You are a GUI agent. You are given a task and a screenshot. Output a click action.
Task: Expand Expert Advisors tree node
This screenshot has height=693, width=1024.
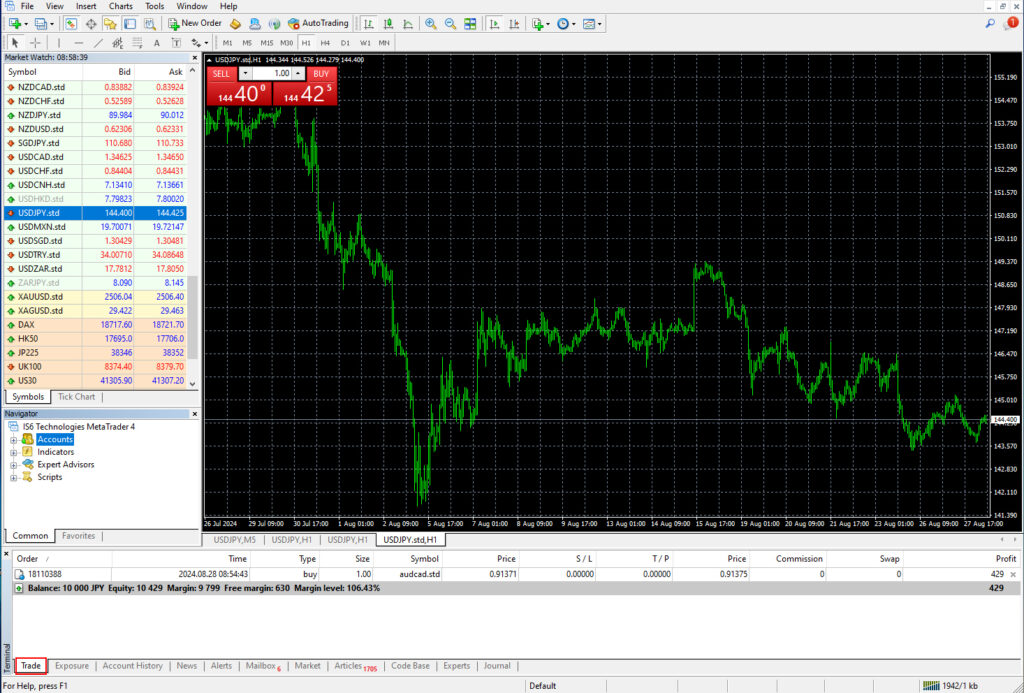click(x=13, y=465)
